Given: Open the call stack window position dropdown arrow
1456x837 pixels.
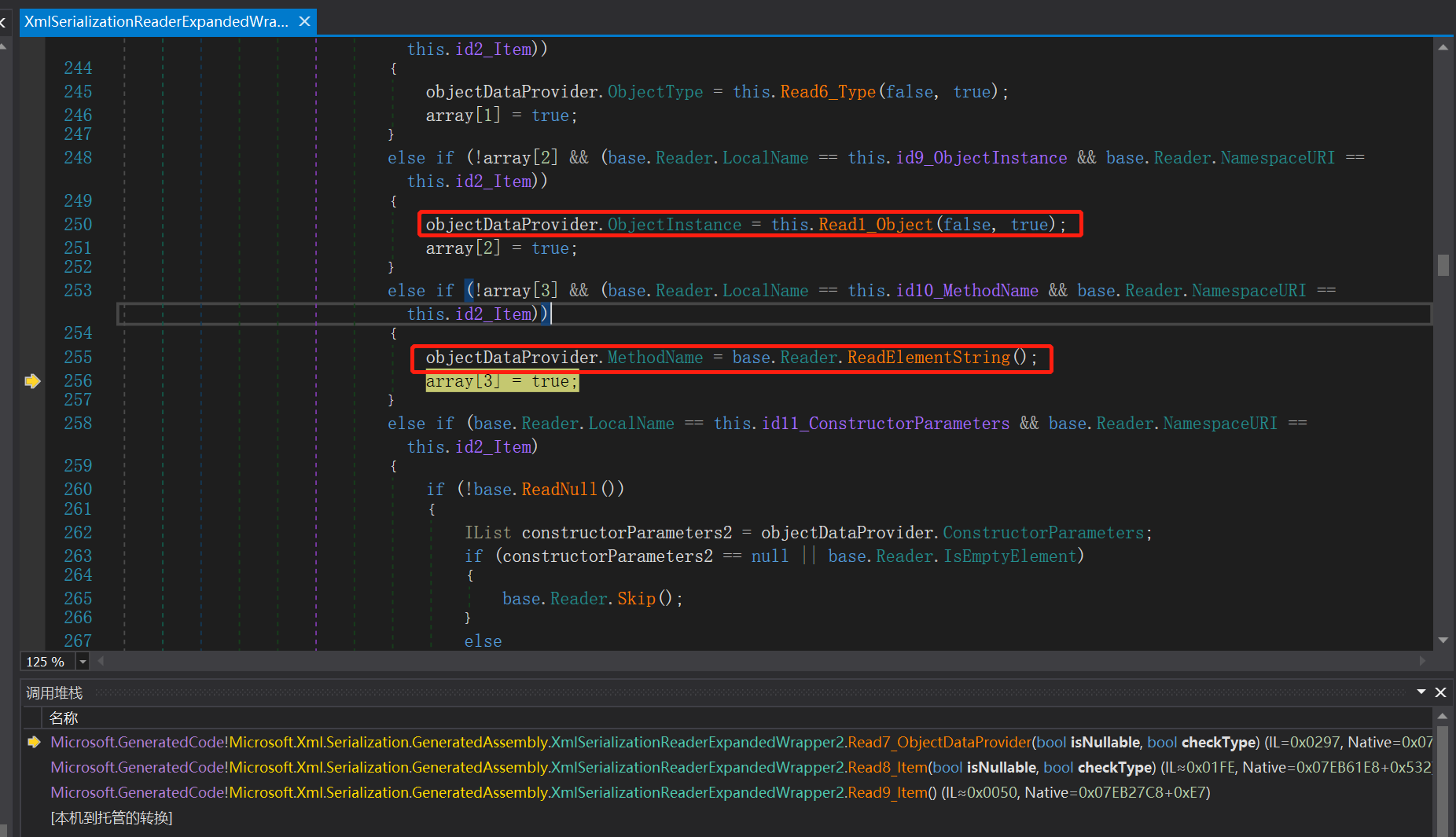Looking at the screenshot, I should (x=1421, y=692).
